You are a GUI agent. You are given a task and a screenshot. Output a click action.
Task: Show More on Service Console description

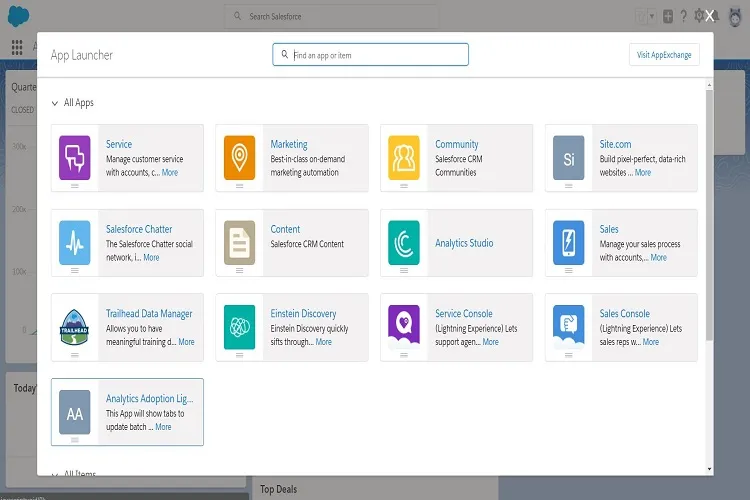click(x=490, y=342)
